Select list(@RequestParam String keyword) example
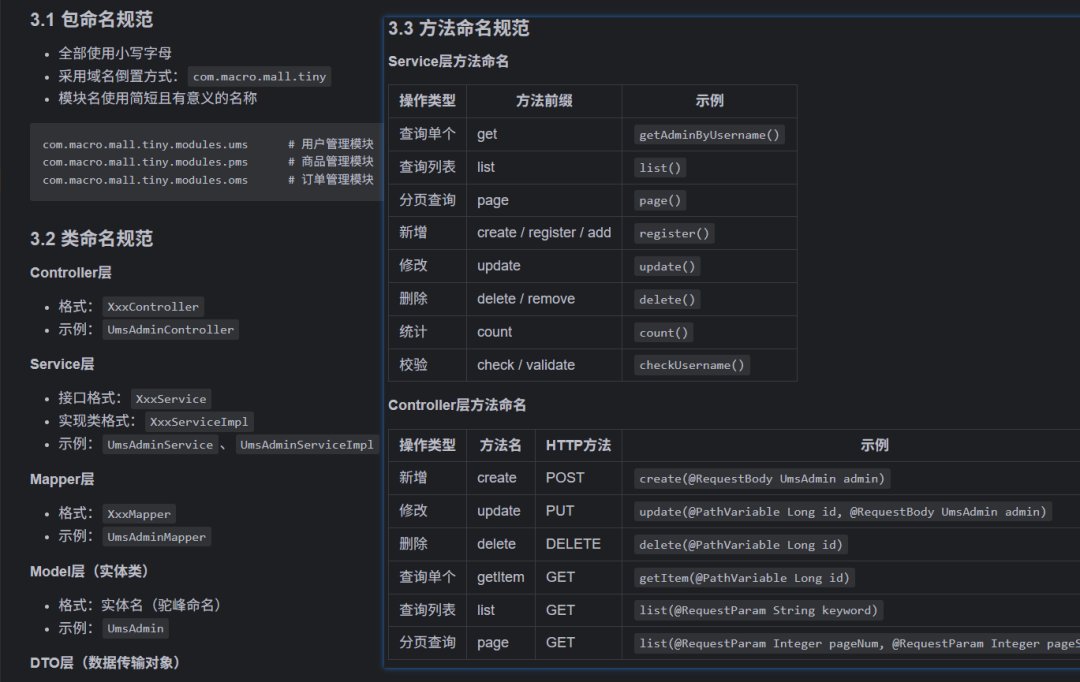The height and width of the screenshot is (682, 1080). coord(758,610)
